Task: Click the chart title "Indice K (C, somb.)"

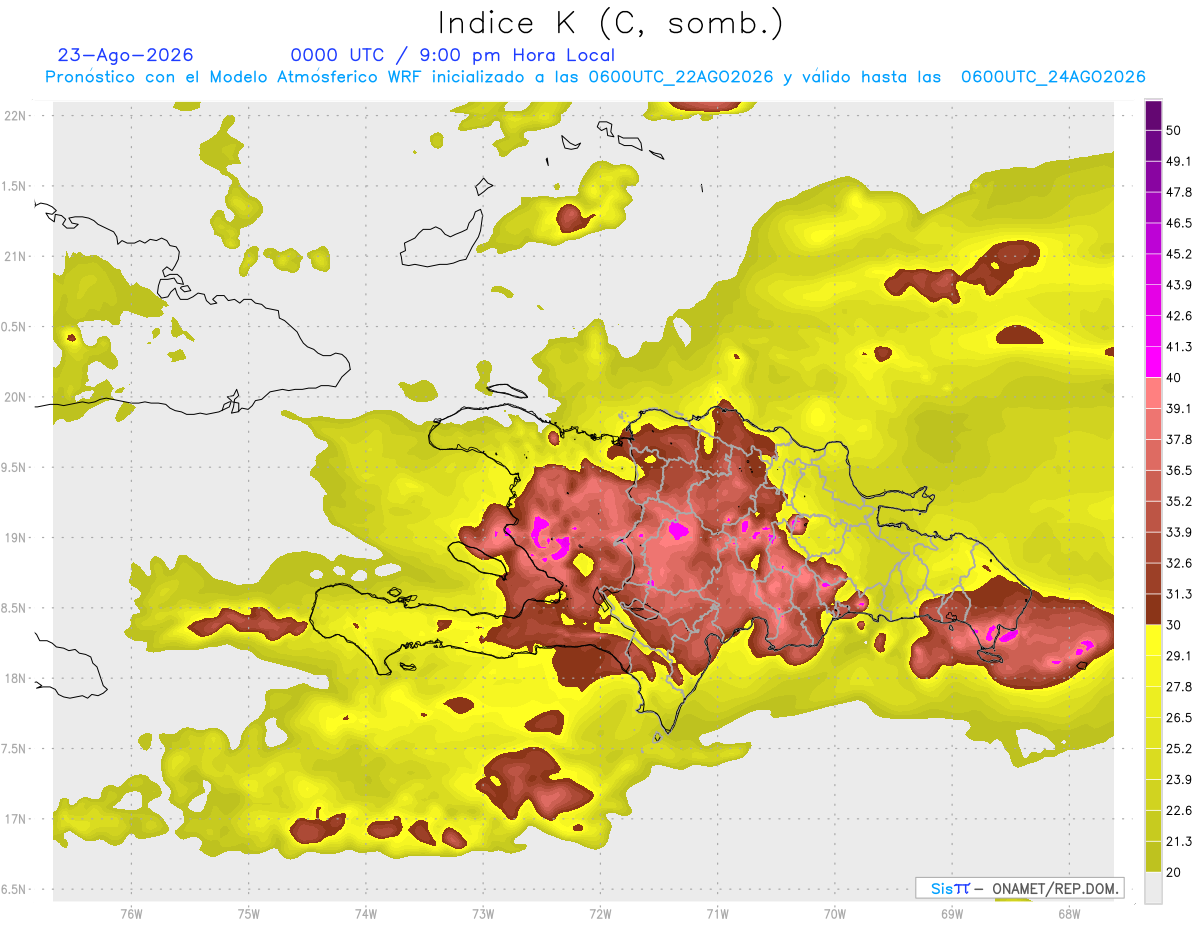Action: point(610,23)
